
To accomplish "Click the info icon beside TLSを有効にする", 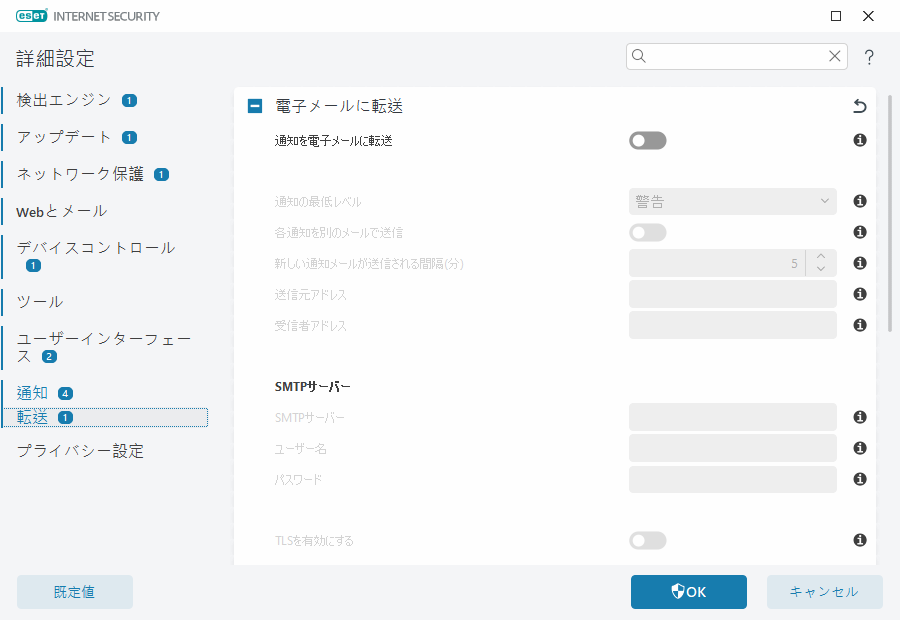I will 859,540.
